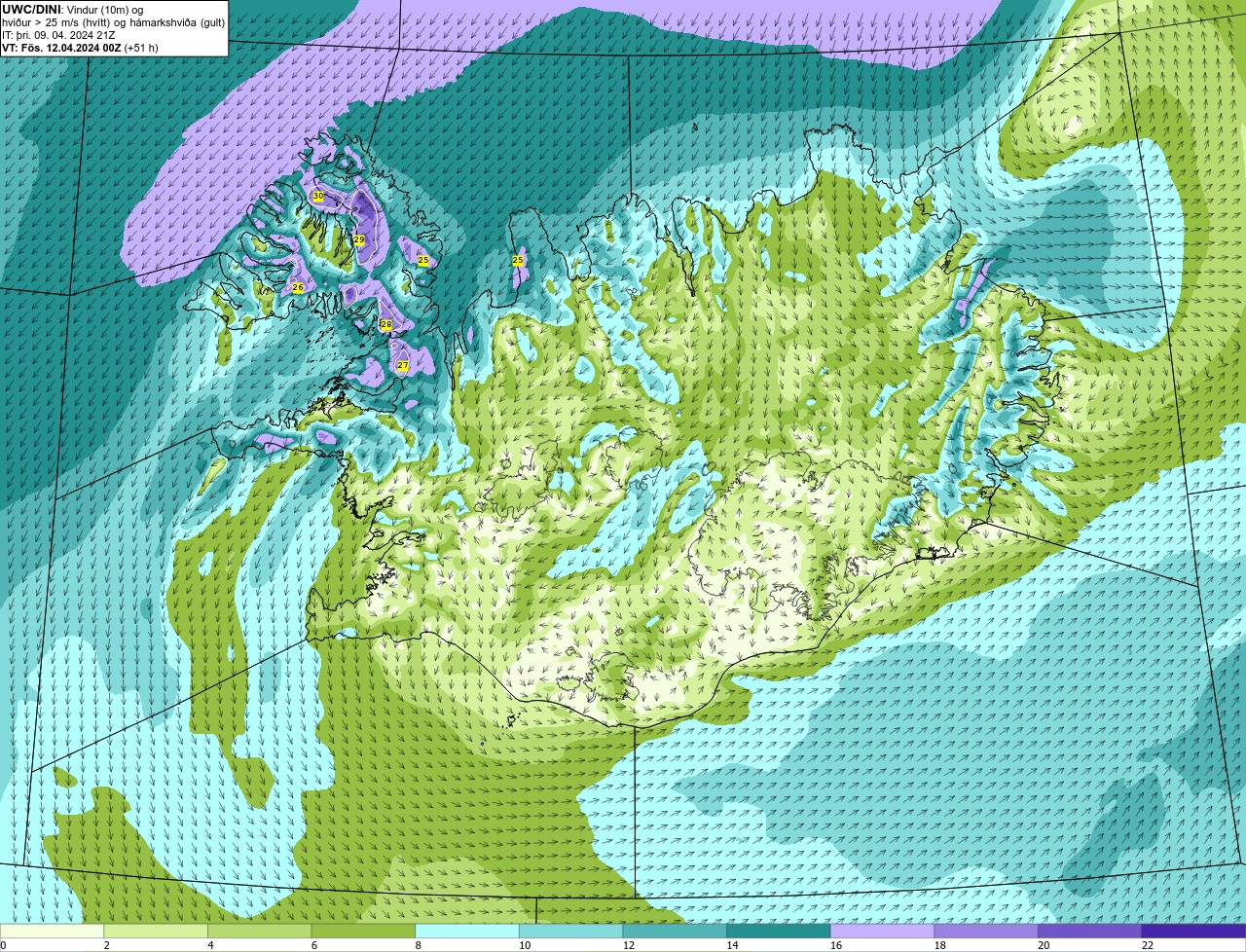Click the 10–12 m/s legend color segment
The image size is (1246, 952).
click(x=570, y=931)
